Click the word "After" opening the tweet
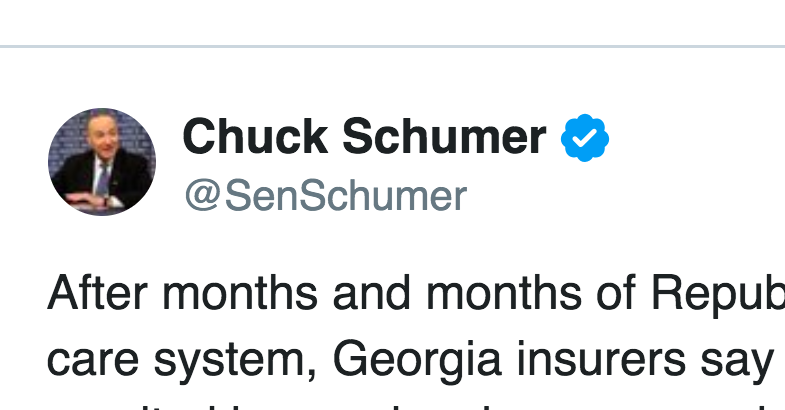785x410 pixels. pyautogui.click(x=97, y=293)
